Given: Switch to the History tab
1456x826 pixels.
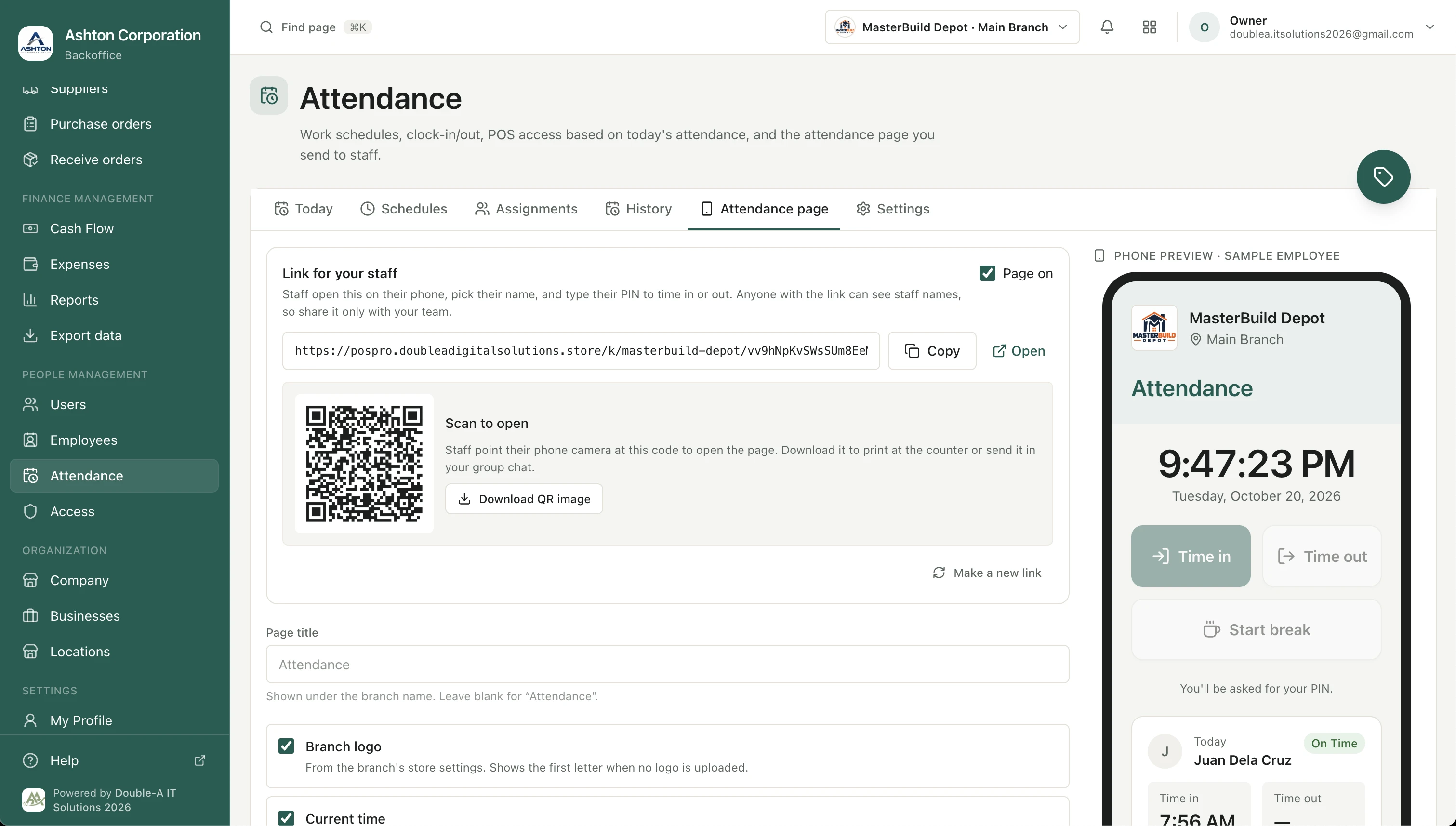Looking at the screenshot, I should 638,209.
